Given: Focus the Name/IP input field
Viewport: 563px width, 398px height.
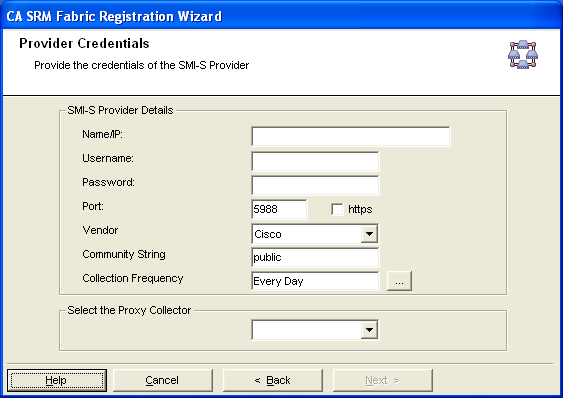Looking at the screenshot, I should (351, 136).
